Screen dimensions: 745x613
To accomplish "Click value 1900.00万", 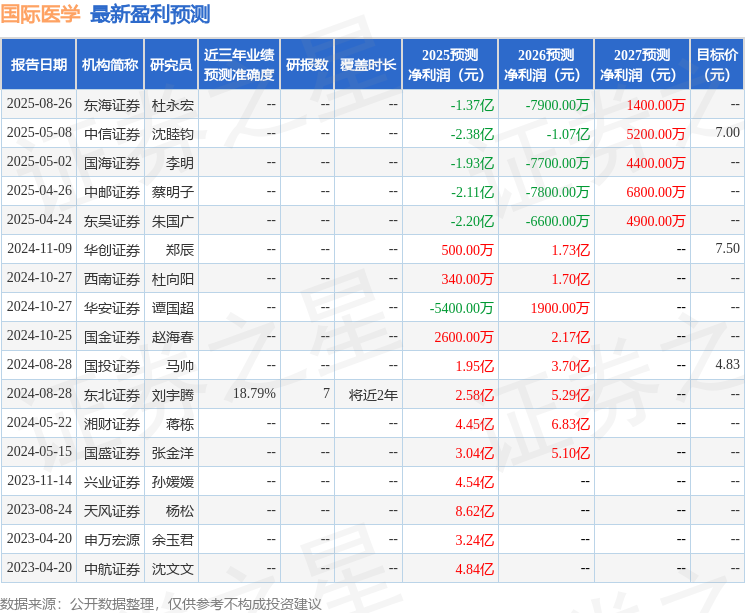I will click(560, 308).
